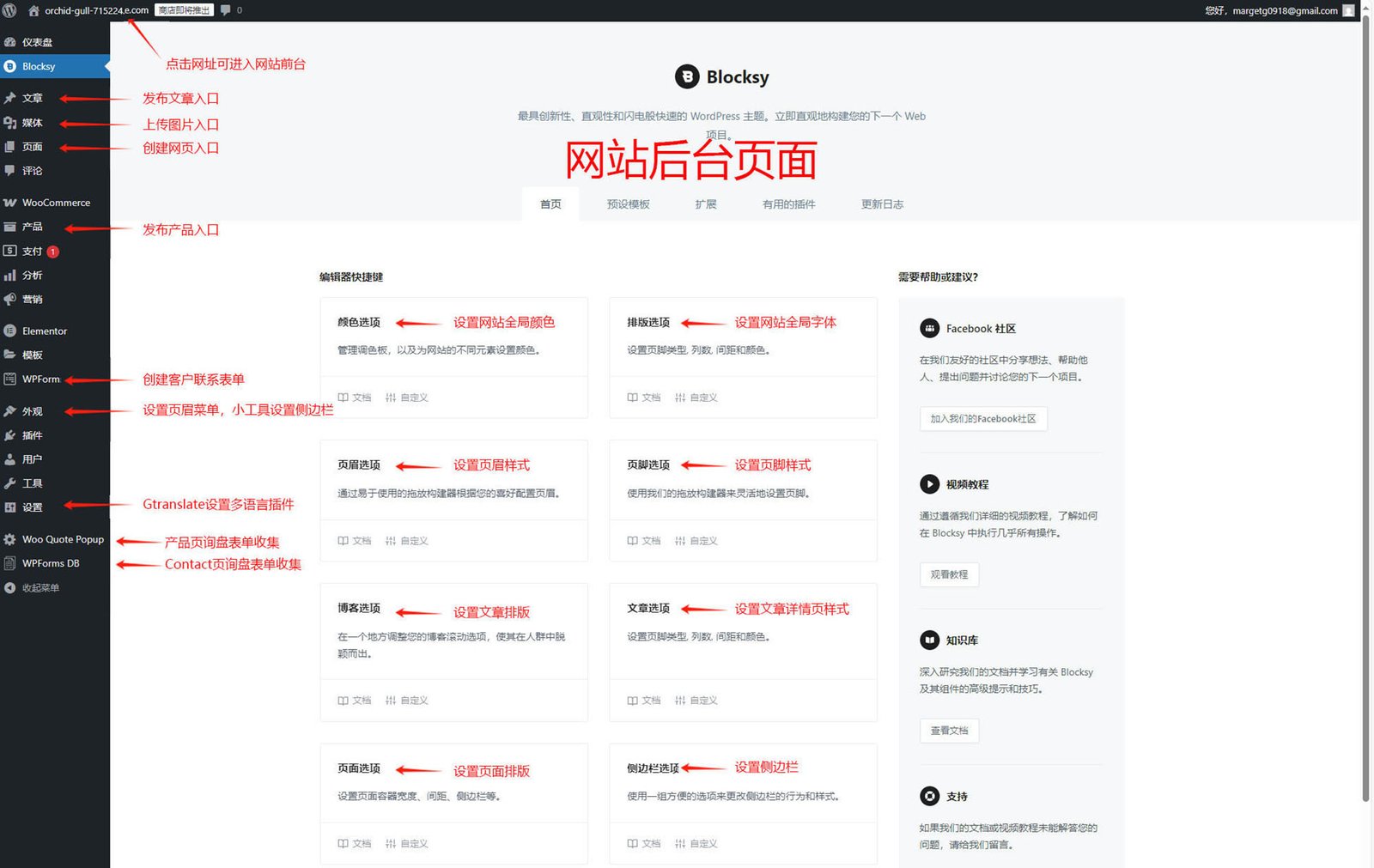Viewport: 1374px width, 868px height.
Task: Click the 加入我们的Facebook社区 button
Action: [x=982, y=419]
